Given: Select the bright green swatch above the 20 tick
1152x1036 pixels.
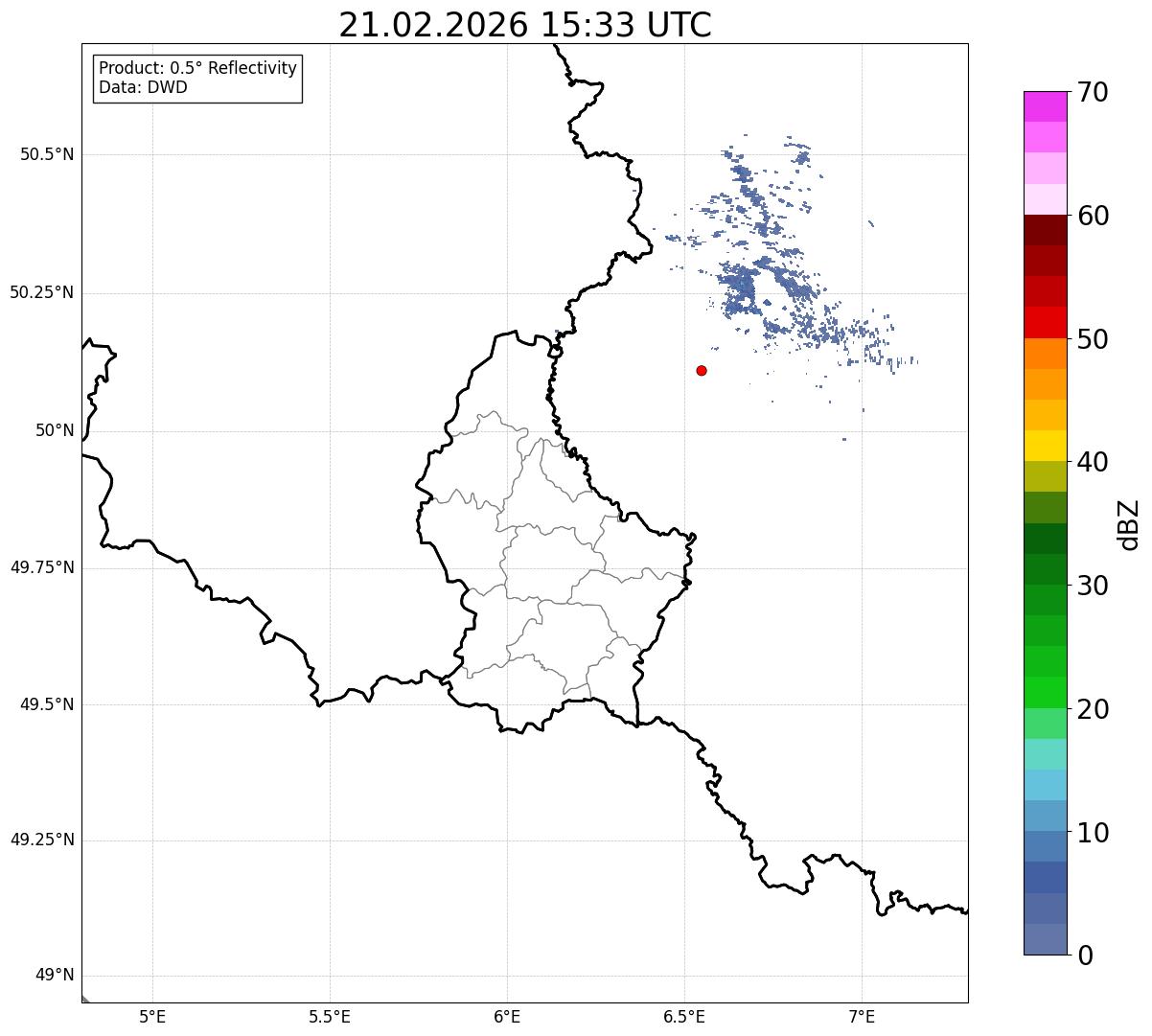Looking at the screenshot, I should [1046, 692].
